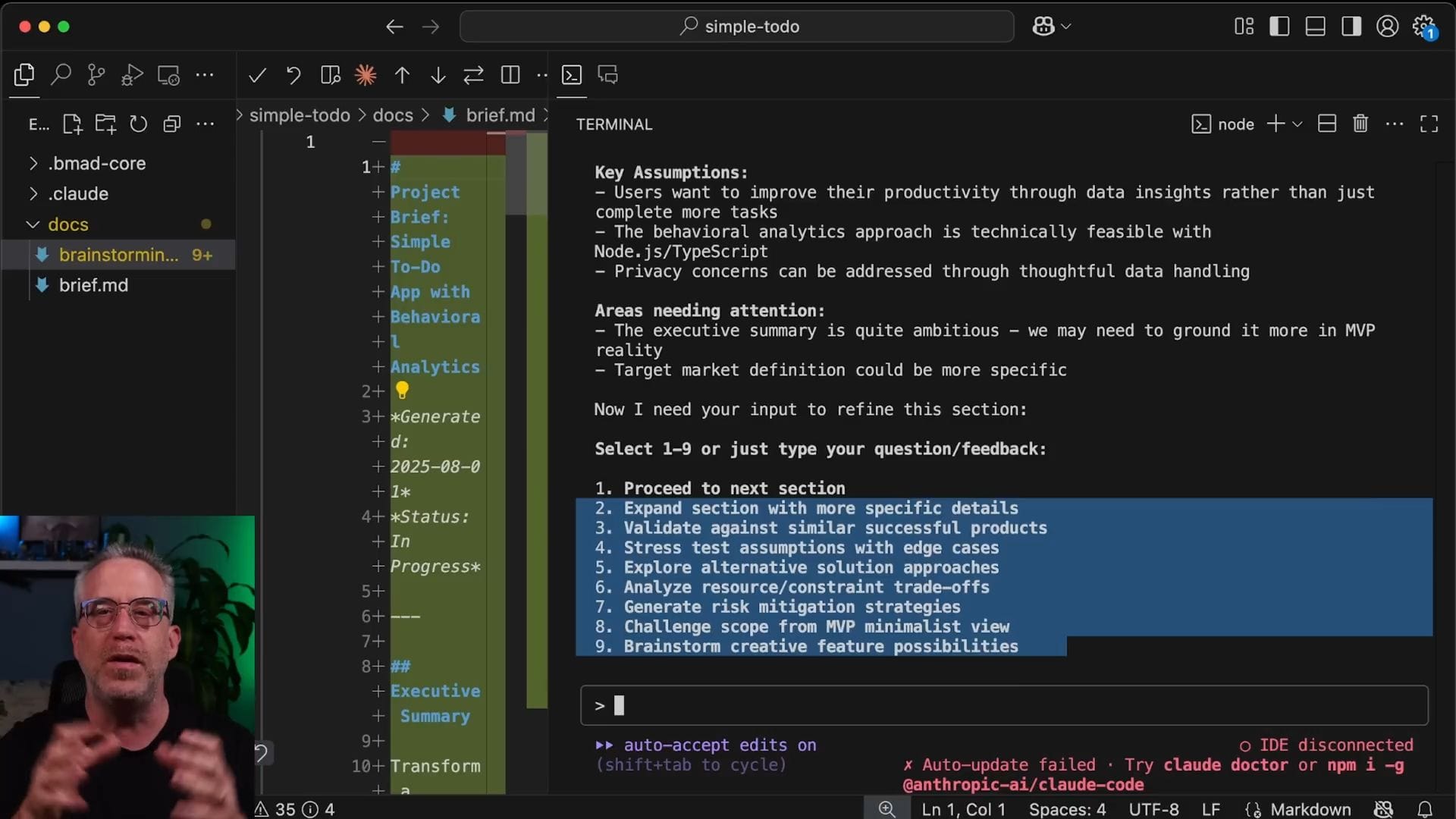This screenshot has height=819, width=1456.
Task: Refresh the explorer file tree
Action: coord(138,124)
